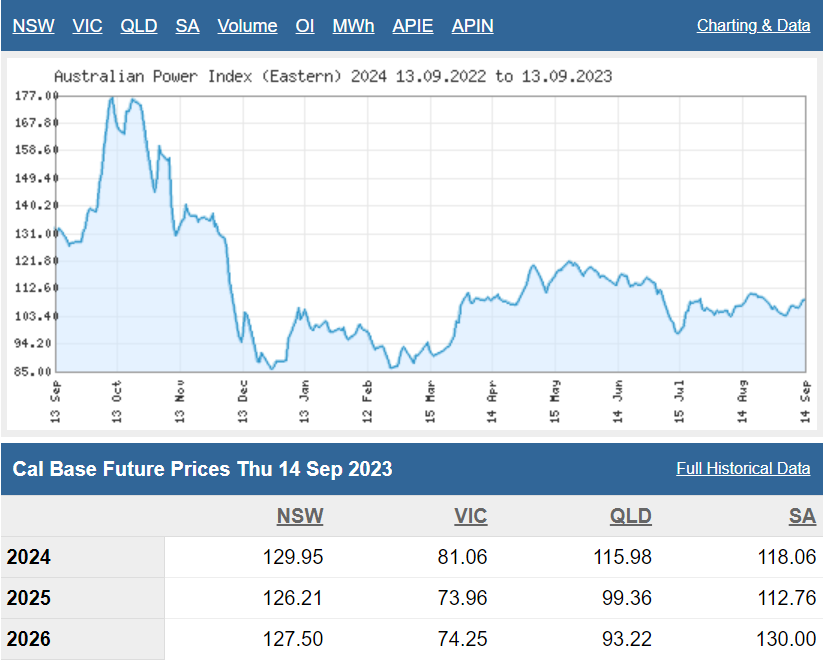Show the SA chart tab
Viewport: 825px width, 660px height.
(187, 26)
